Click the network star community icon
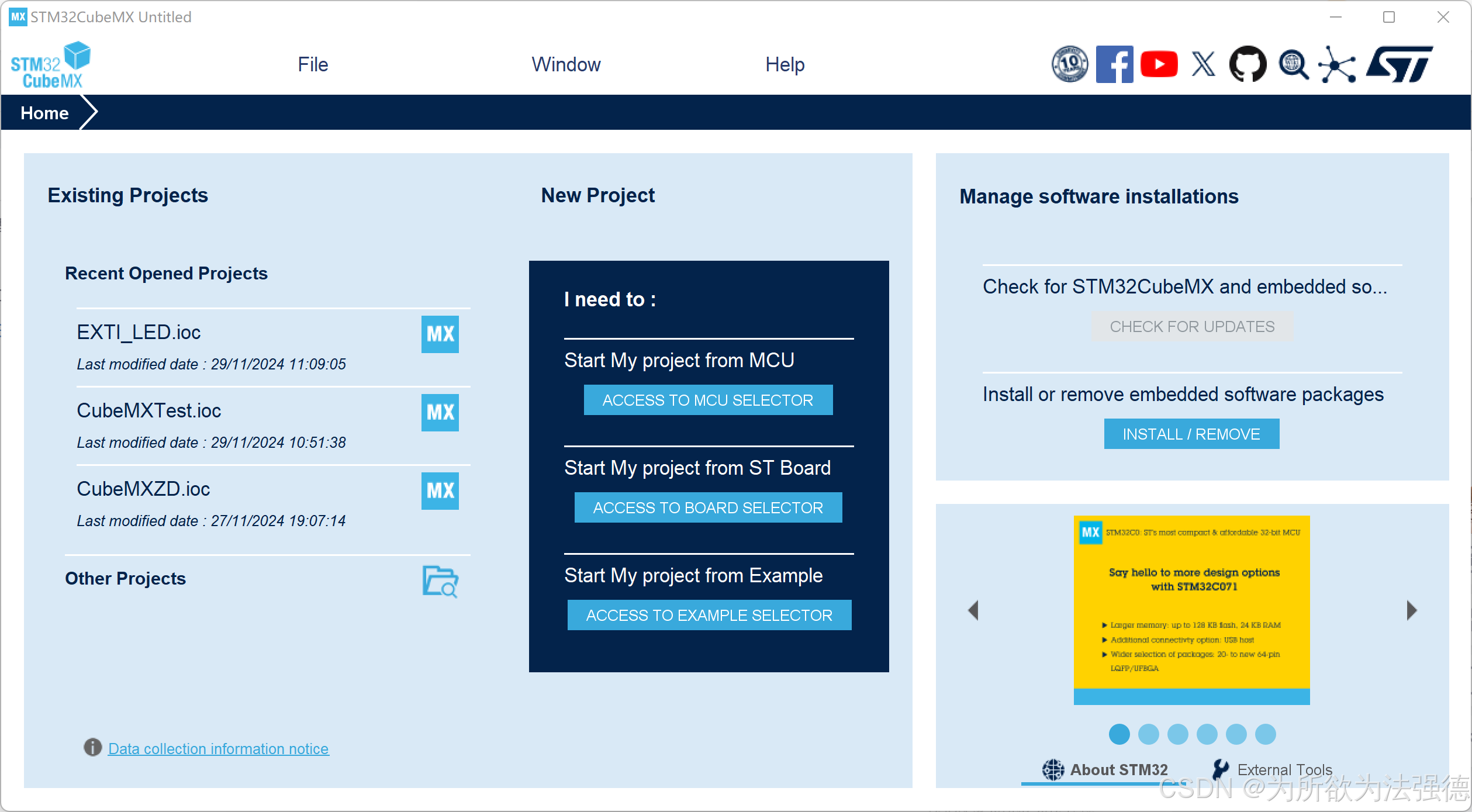1472x812 pixels. [x=1337, y=64]
